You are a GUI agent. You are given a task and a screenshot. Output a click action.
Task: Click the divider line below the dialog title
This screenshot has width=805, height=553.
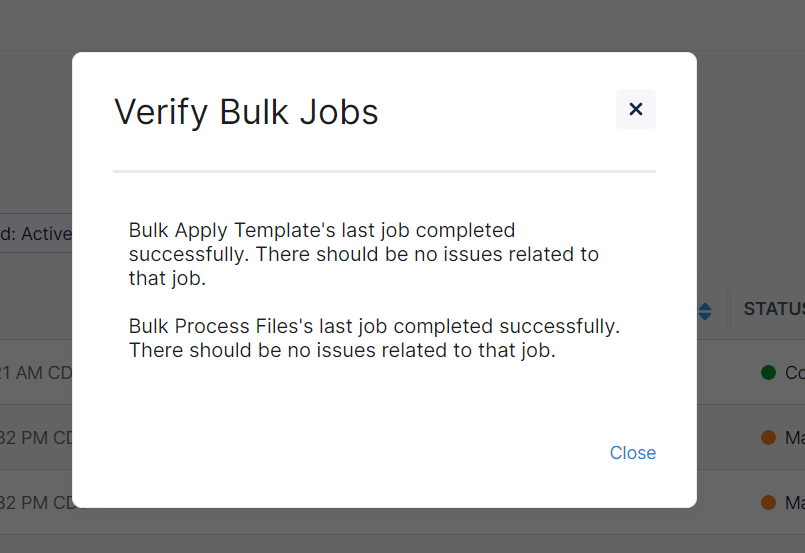tap(384, 172)
